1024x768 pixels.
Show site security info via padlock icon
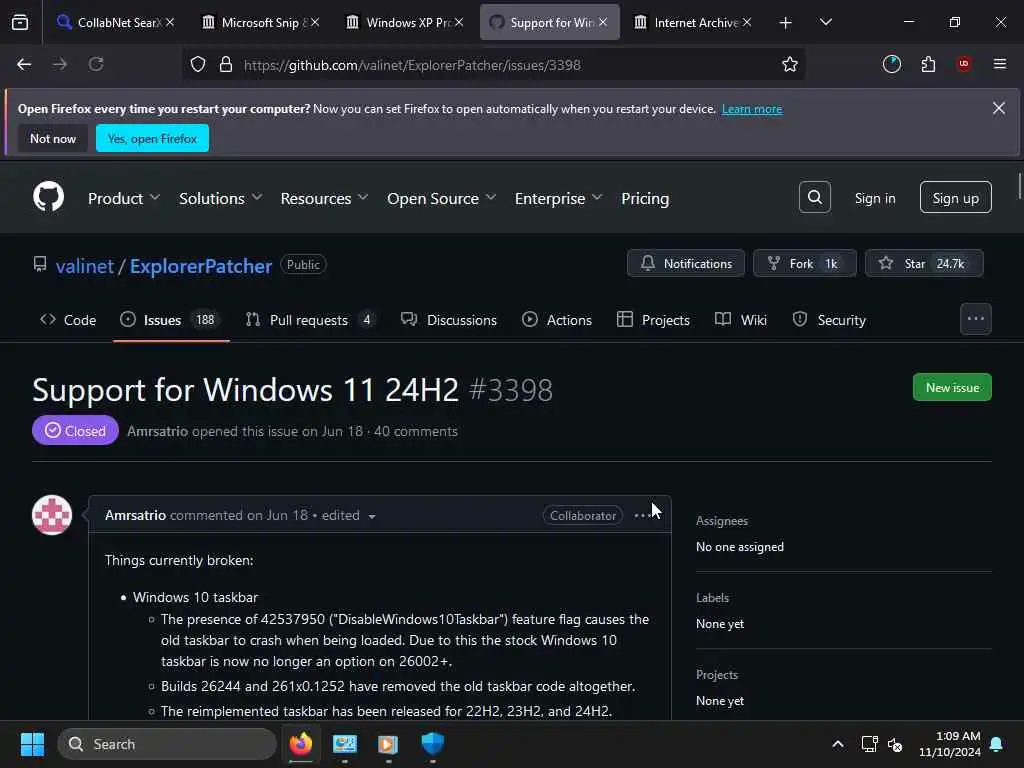pyautogui.click(x=226, y=64)
